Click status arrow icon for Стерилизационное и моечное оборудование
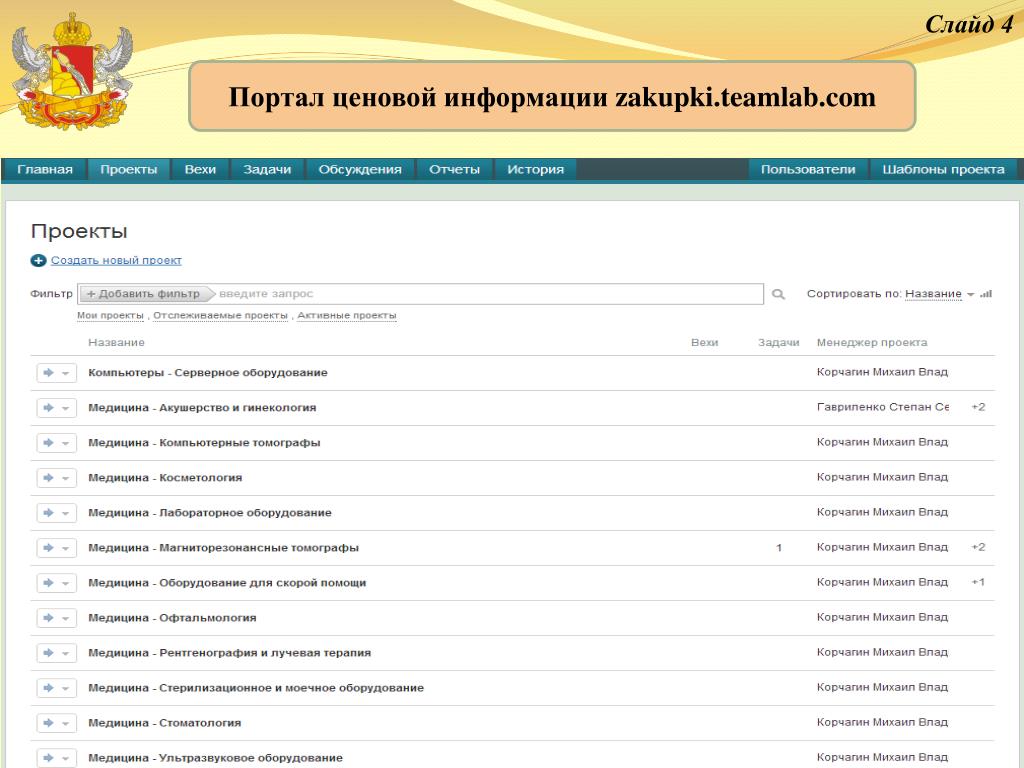Image resolution: width=1024 pixels, height=768 pixels. pos(48,688)
